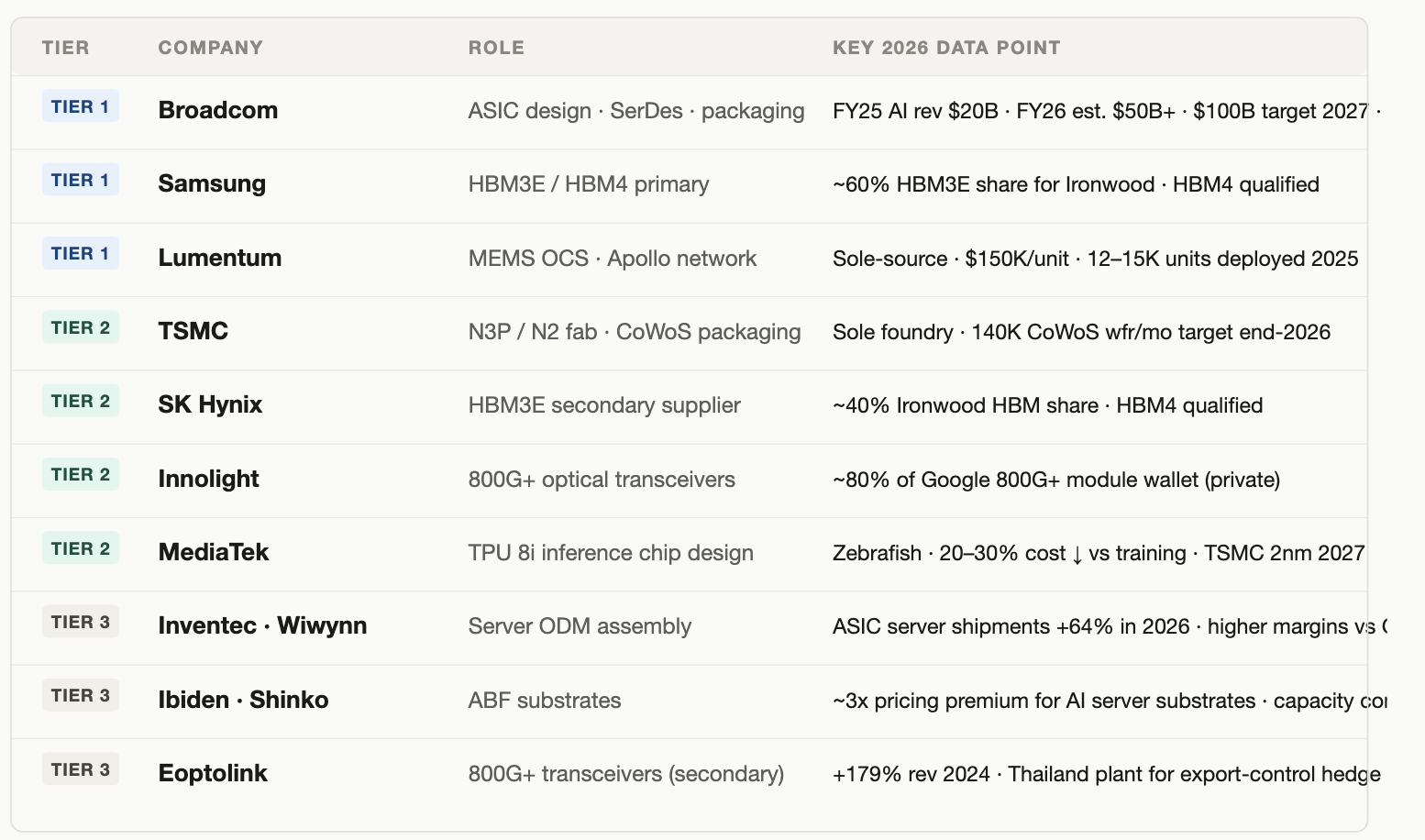Click the ROLE column header
Image resolution: width=1425 pixels, height=840 pixels.
click(496, 48)
